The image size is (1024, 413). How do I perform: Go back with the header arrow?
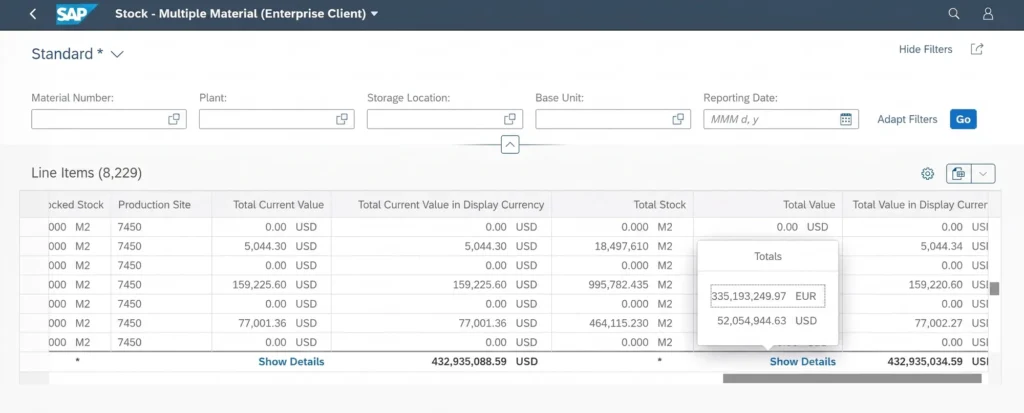(x=33, y=14)
